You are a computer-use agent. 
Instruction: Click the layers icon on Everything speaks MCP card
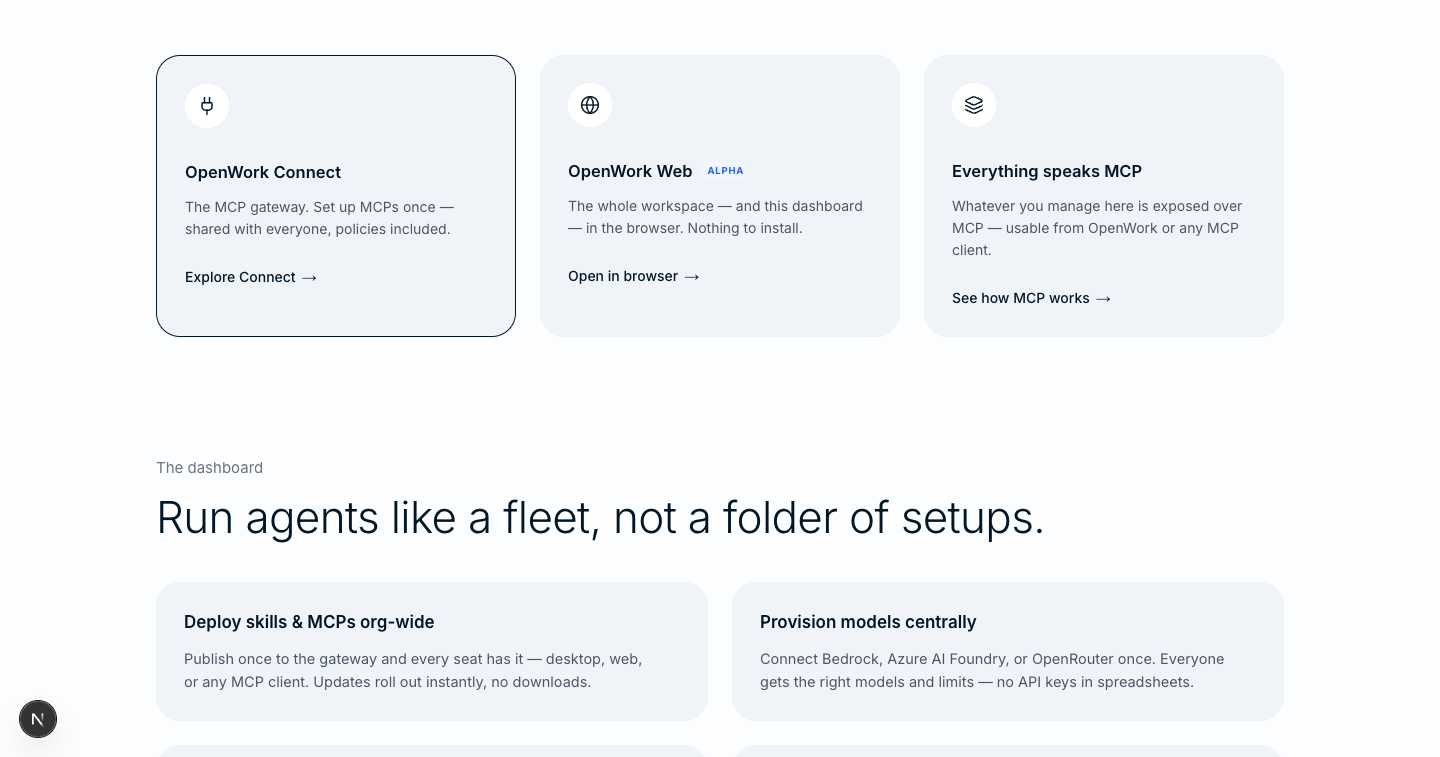974,105
